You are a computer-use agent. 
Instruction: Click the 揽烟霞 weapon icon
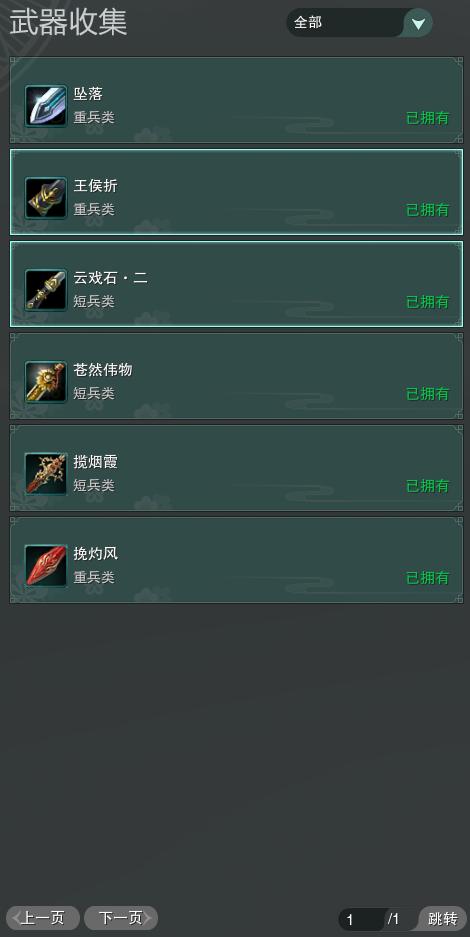(x=46, y=474)
